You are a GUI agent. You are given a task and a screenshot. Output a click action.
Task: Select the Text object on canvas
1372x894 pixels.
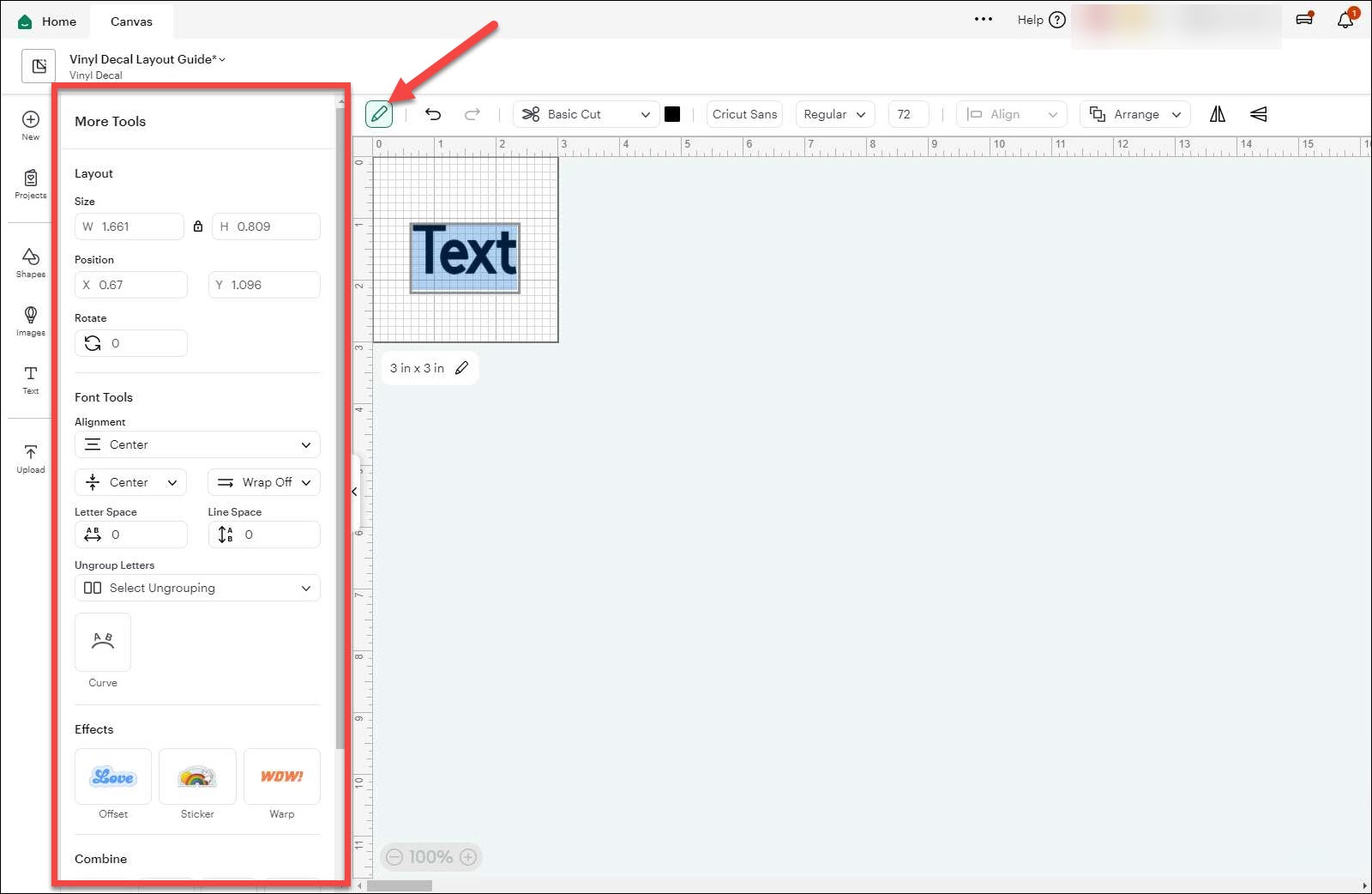tap(466, 257)
